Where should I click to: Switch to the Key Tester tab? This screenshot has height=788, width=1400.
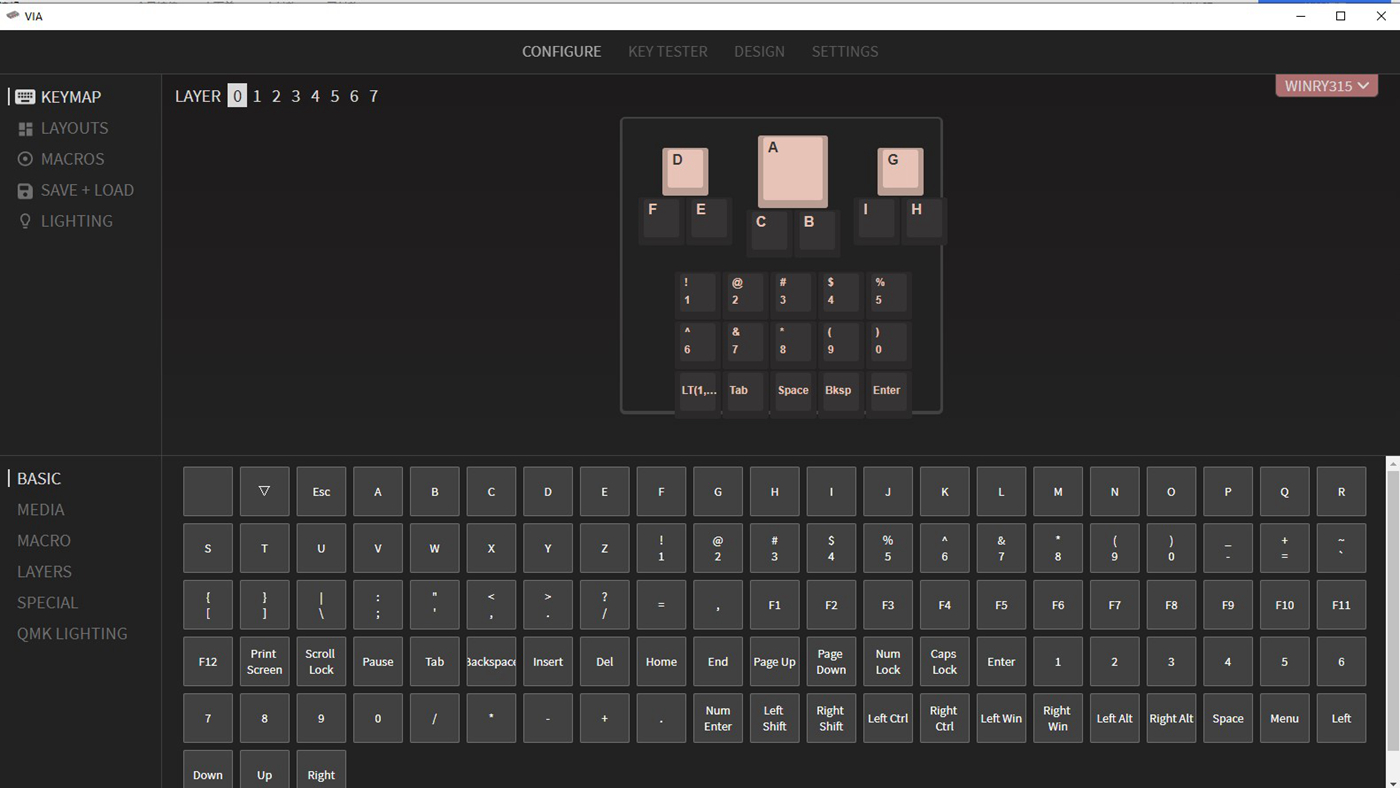667,52
